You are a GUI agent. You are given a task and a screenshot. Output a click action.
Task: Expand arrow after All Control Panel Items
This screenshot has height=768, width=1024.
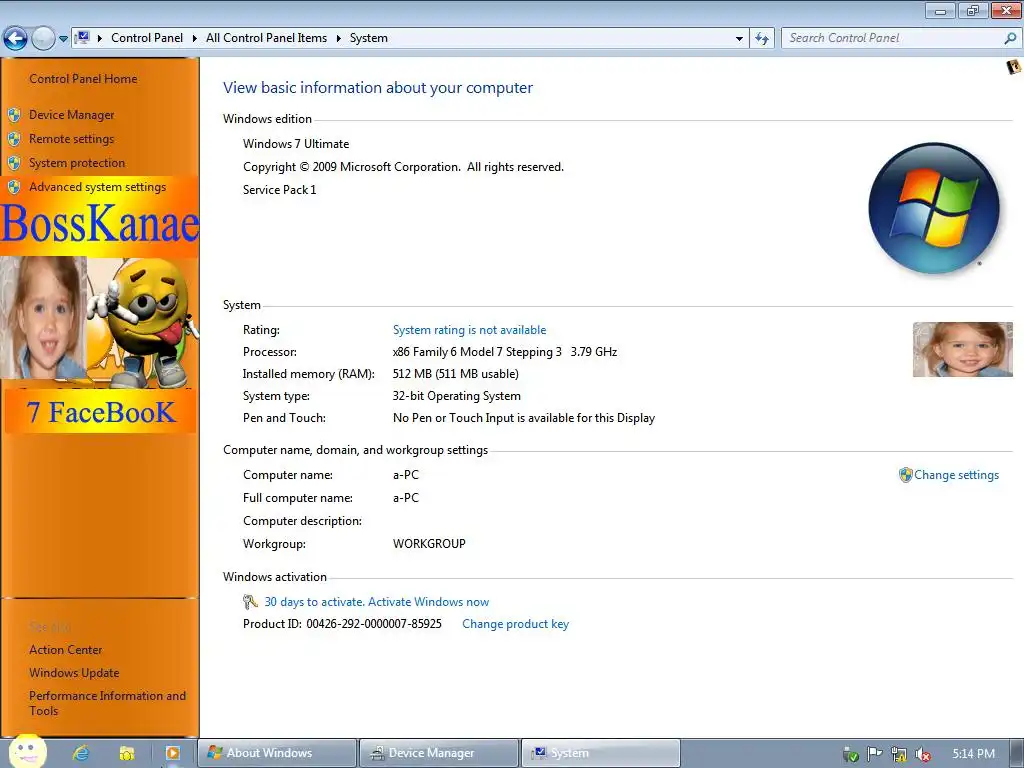(338, 38)
